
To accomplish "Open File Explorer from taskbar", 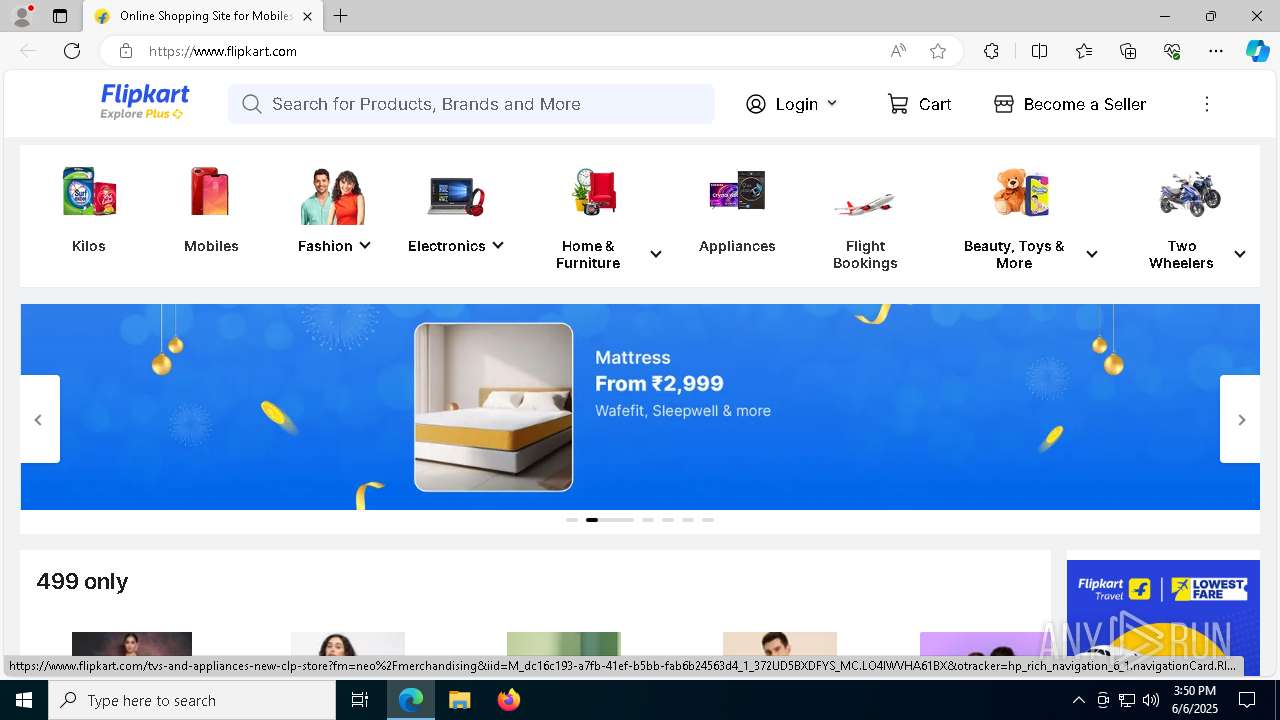I will pos(459,700).
